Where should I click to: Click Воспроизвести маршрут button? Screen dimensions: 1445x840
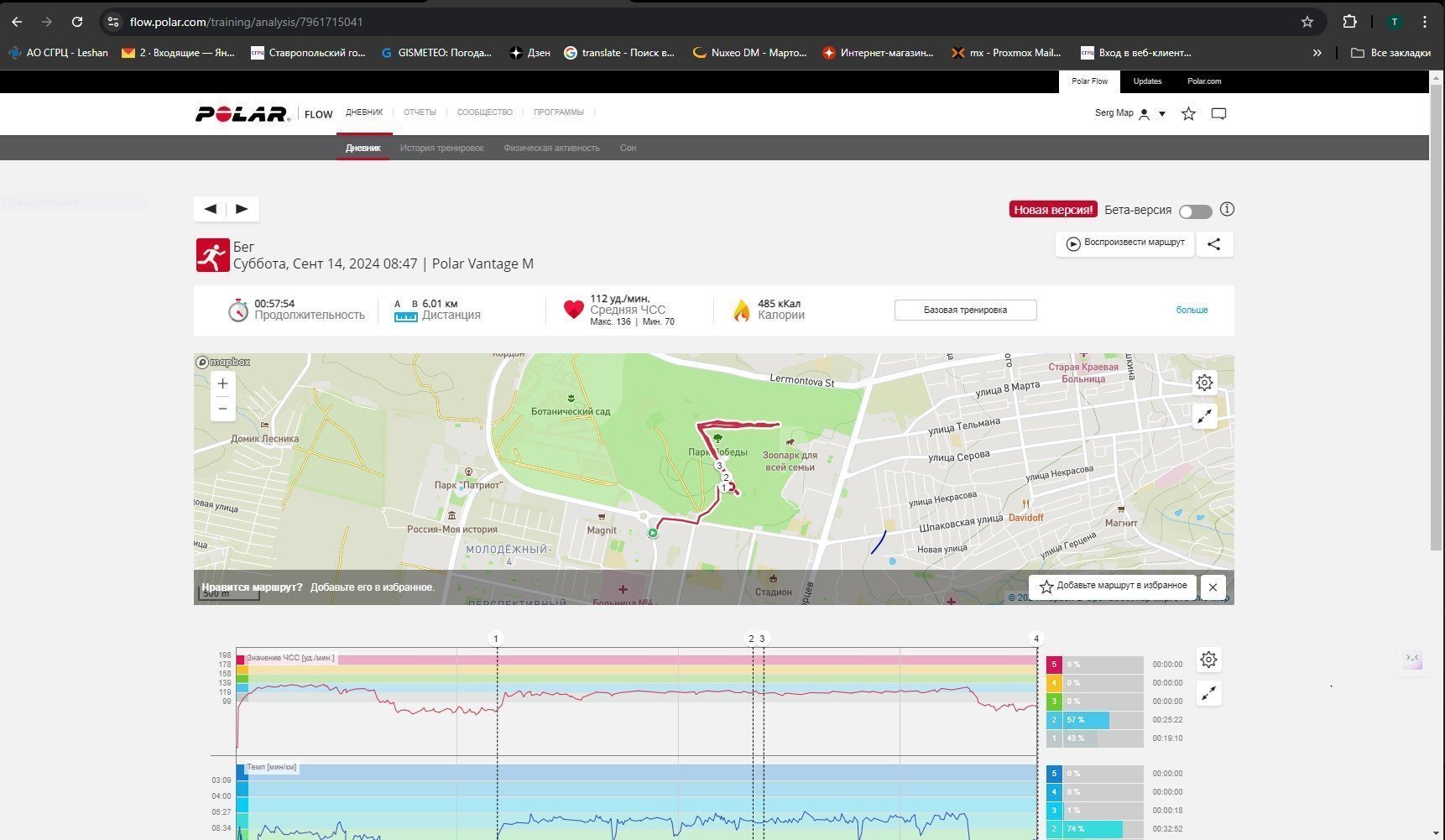pos(1124,243)
